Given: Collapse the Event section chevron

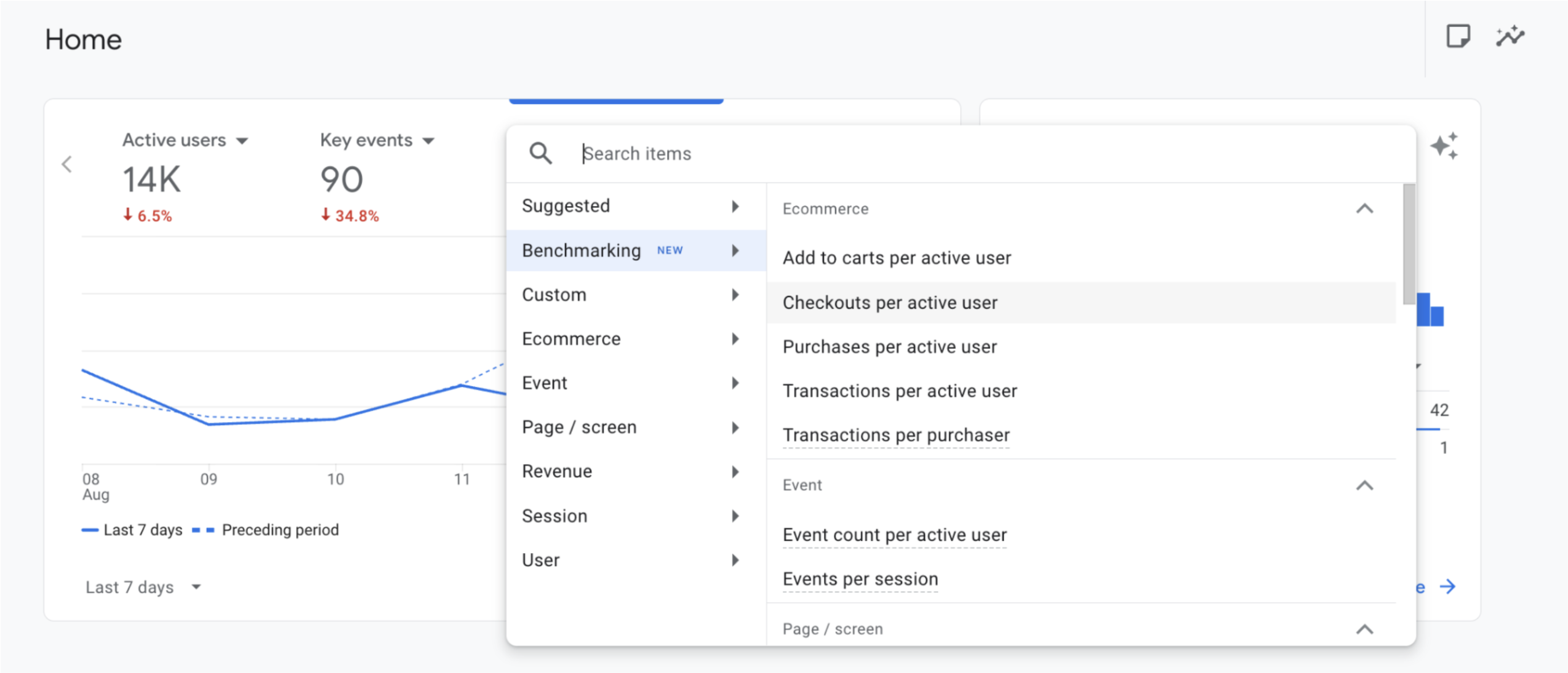Looking at the screenshot, I should pos(1364,485).
